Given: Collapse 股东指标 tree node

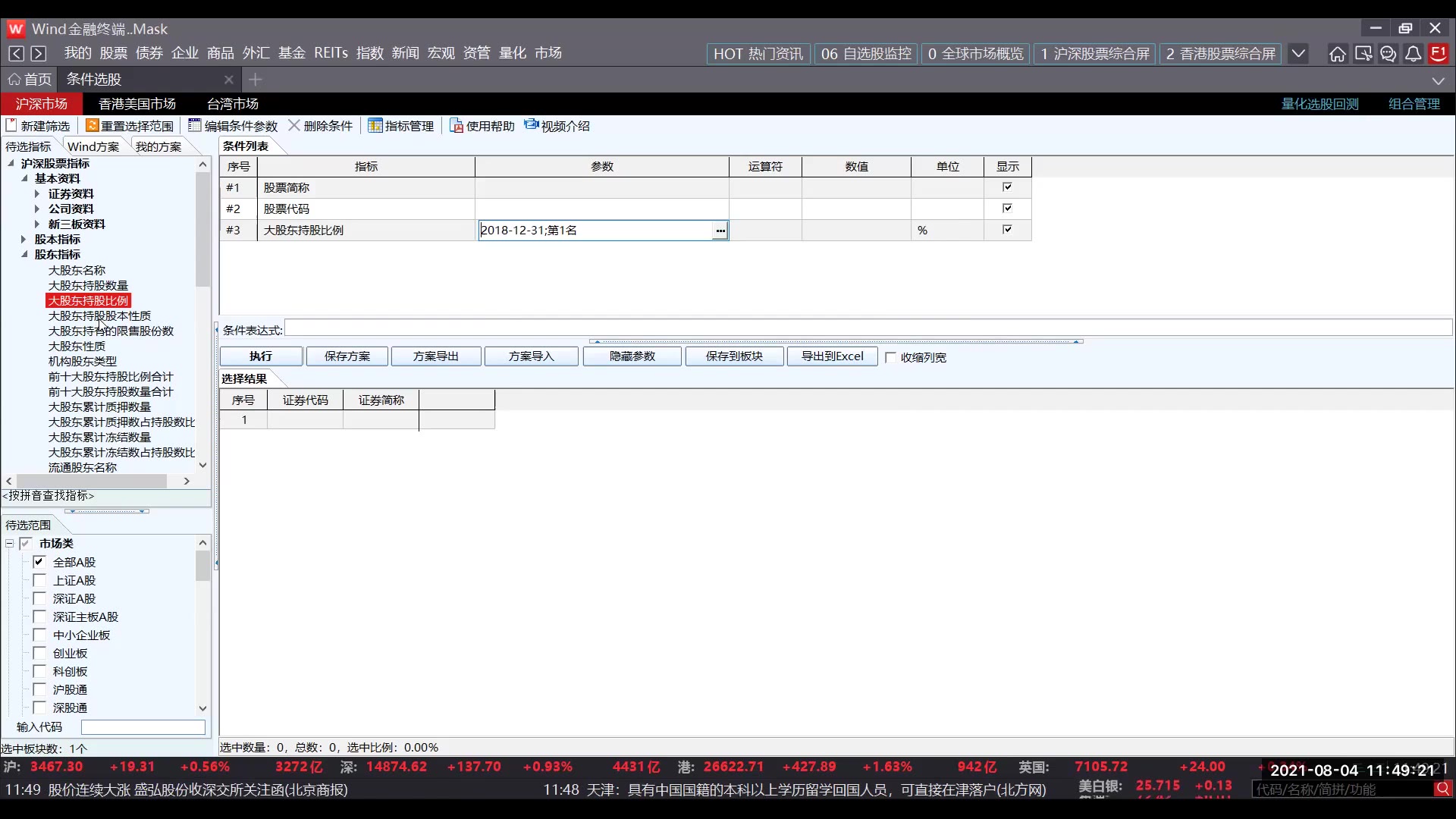Looking at the screenshot, I should click(x=24, y=254).
